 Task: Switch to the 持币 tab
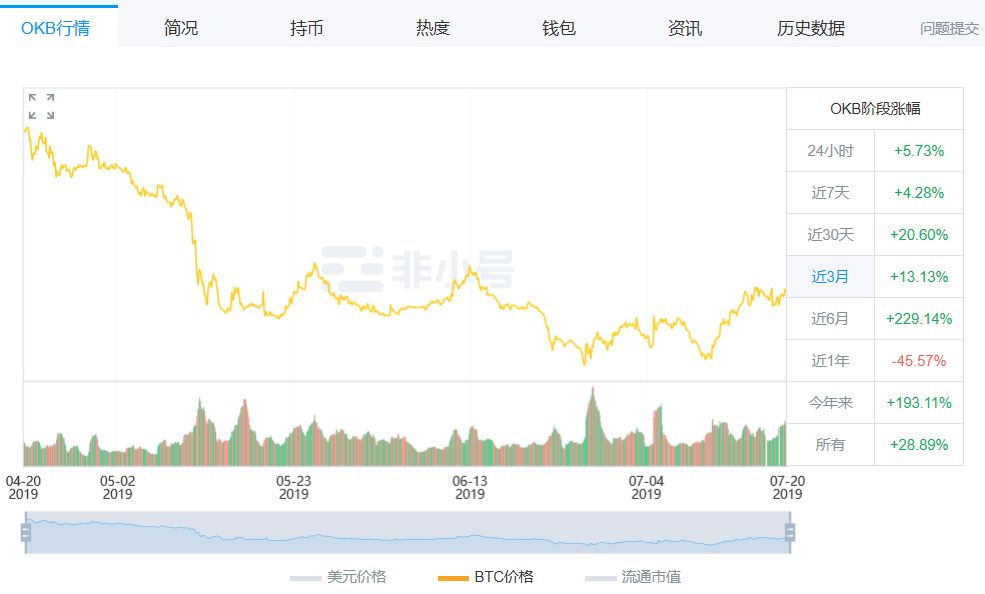307,28
